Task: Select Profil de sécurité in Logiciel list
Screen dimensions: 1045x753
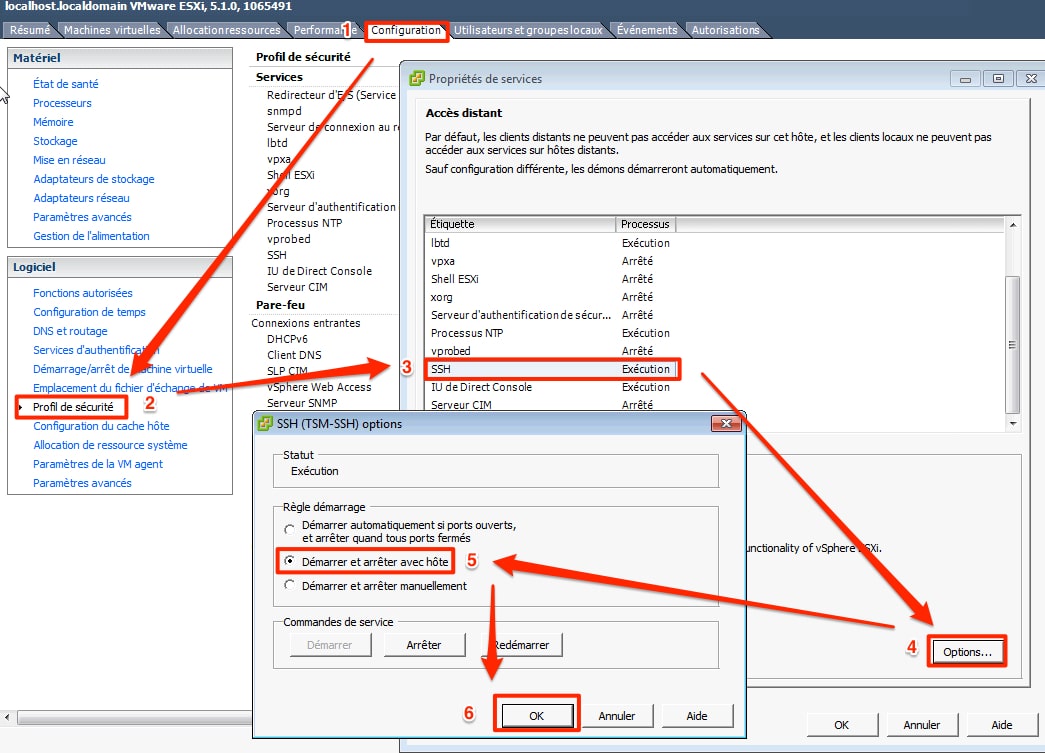Action: pyautogui.click(x=73, y=407)
